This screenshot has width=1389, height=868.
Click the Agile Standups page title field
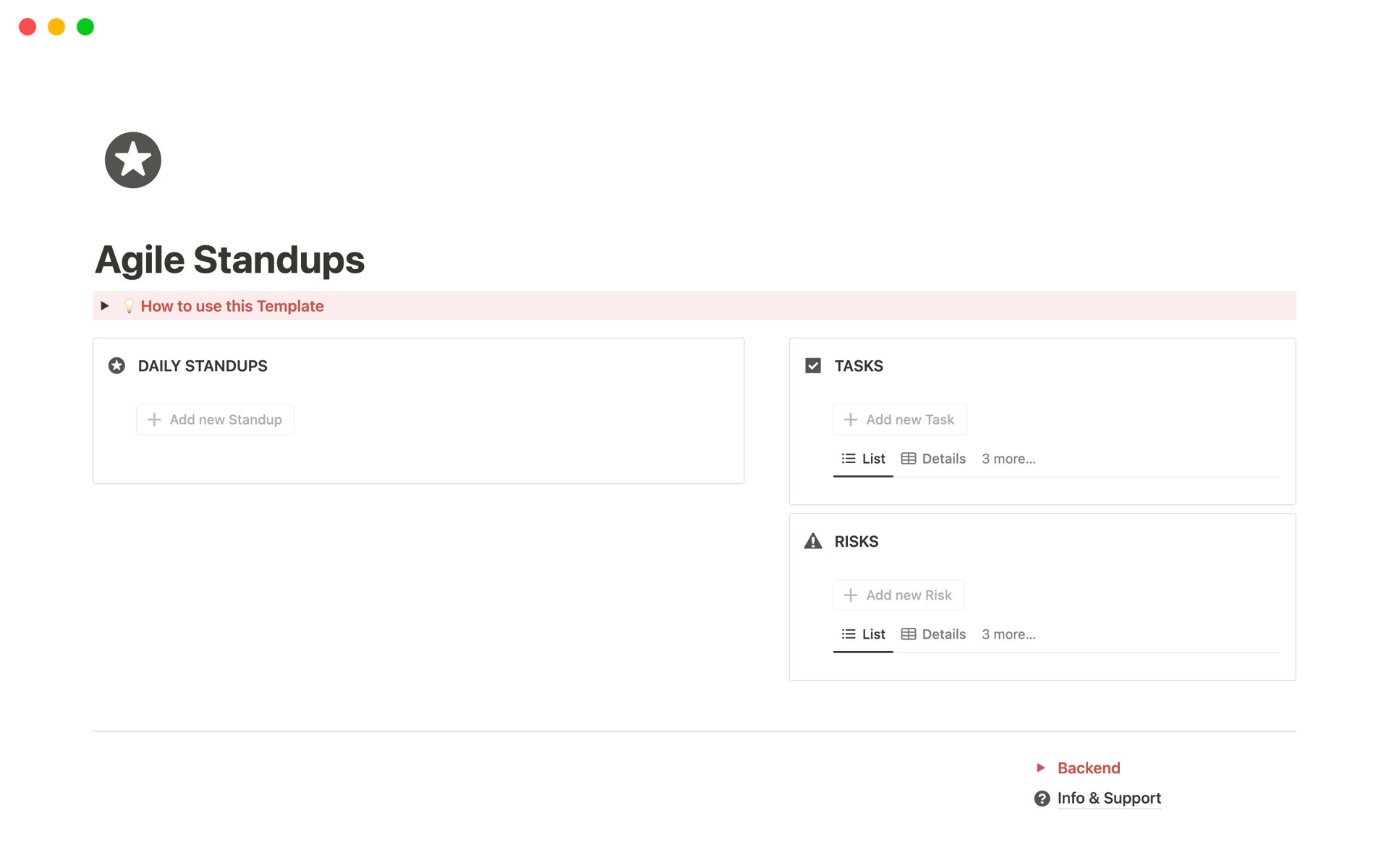click(229, 258)
